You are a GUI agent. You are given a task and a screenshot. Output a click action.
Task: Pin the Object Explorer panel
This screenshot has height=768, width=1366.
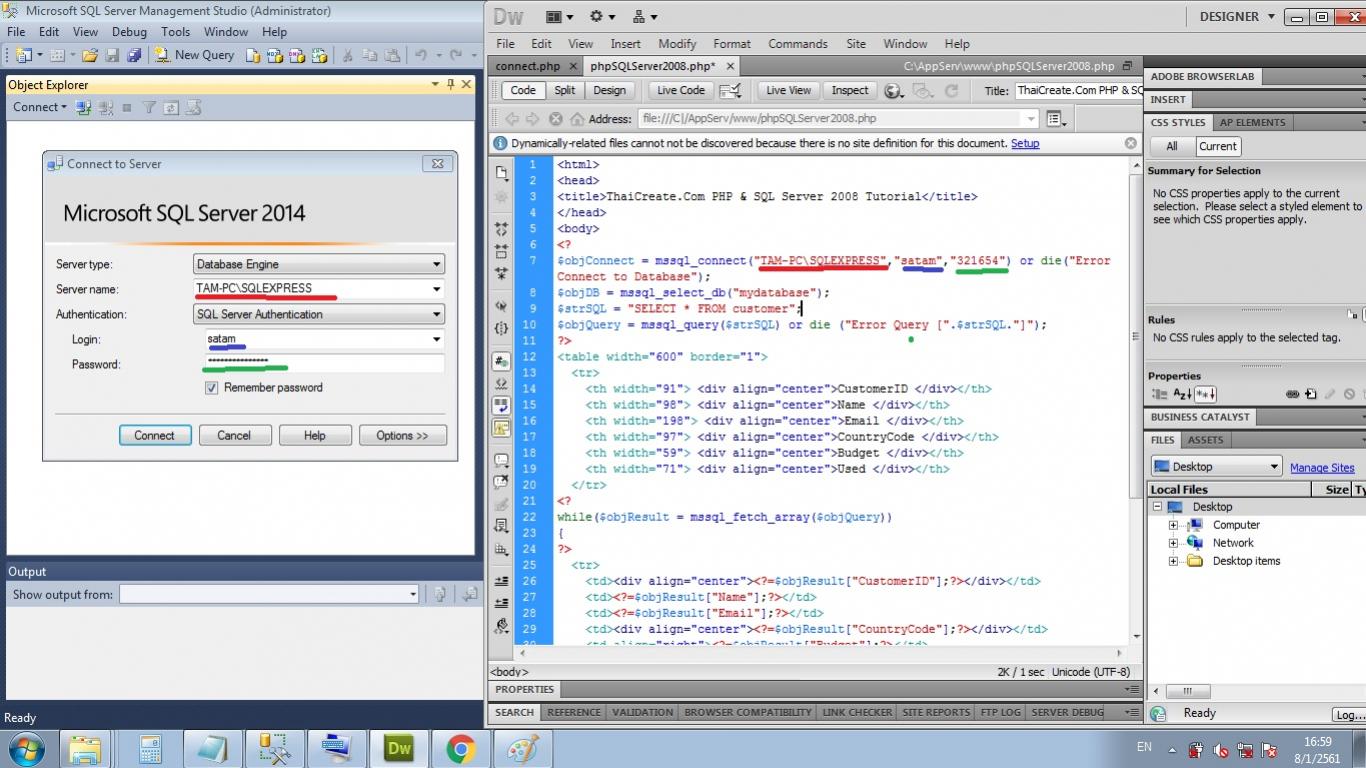pos(451,84)
